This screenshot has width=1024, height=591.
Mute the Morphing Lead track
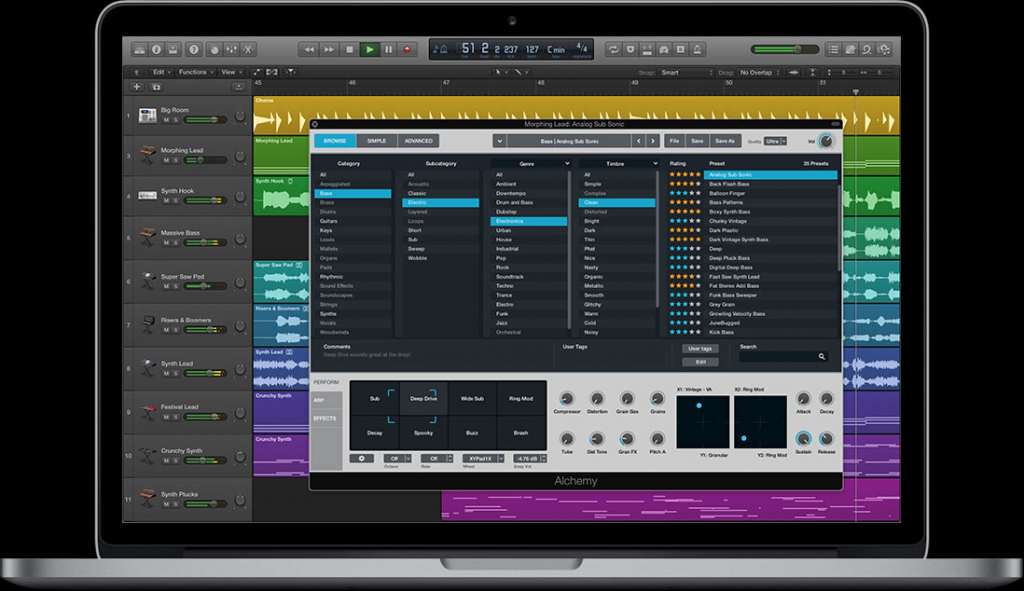coord(166,159)
